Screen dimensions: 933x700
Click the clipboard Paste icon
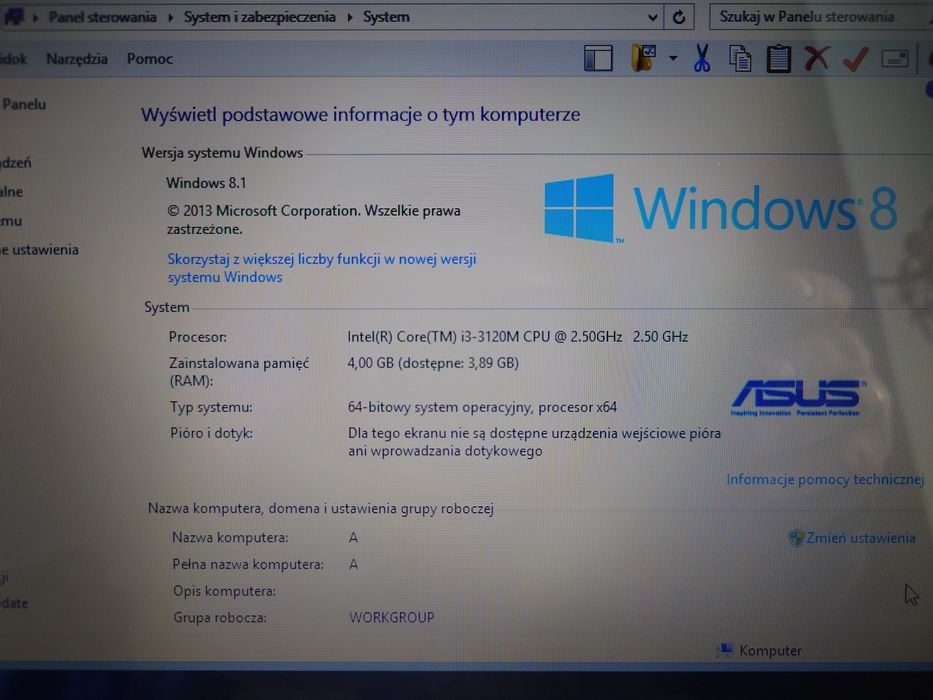point(778,58)
